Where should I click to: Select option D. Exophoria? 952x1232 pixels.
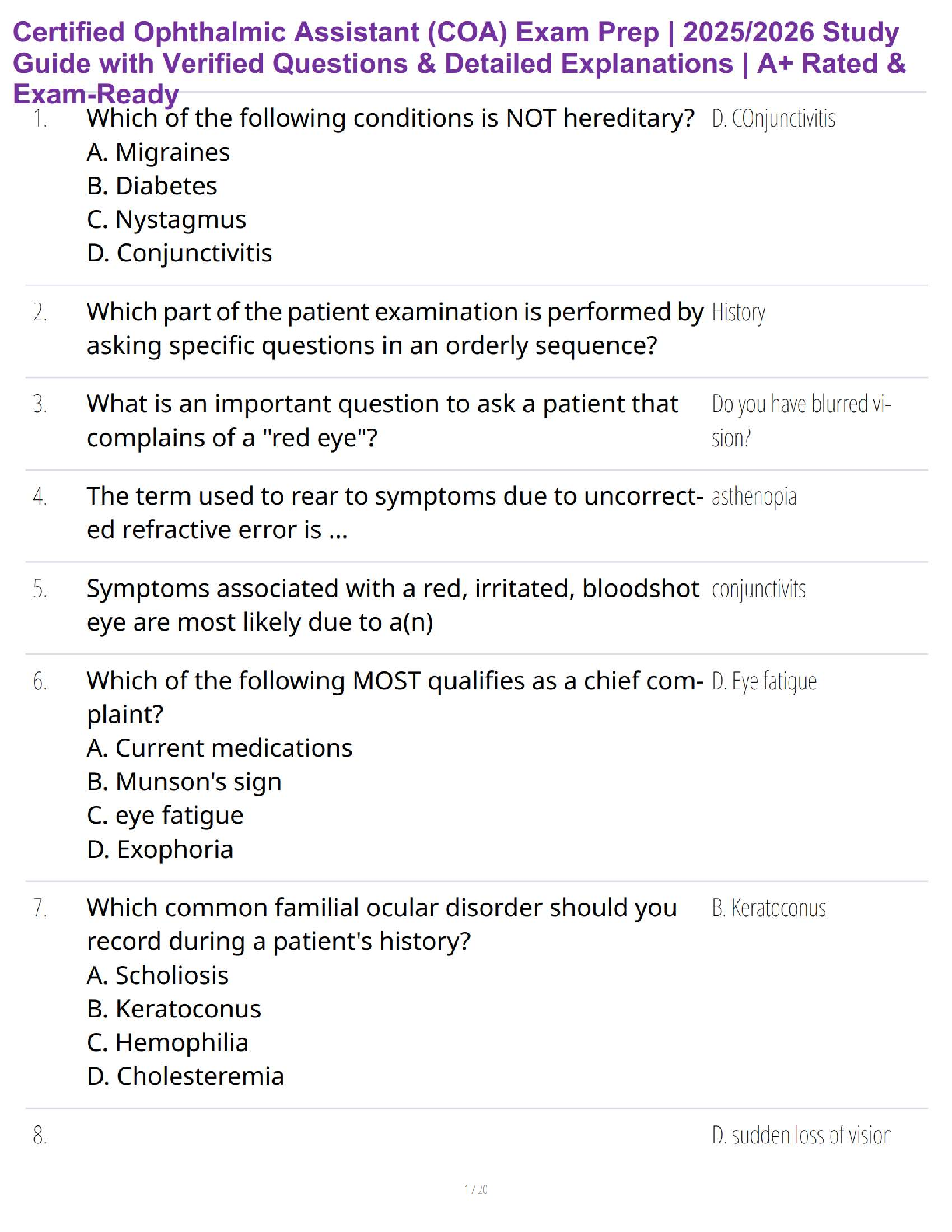159,849
